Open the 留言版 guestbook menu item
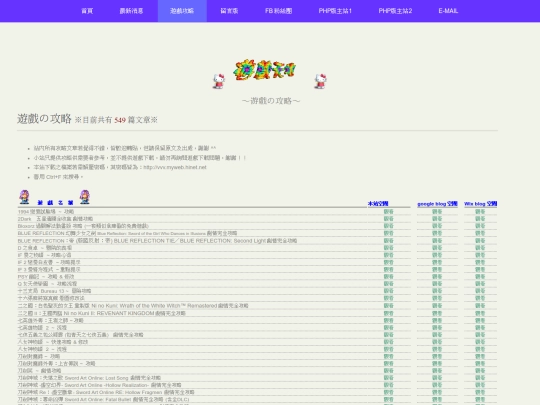Image resolution: width=540 pixels, height=405 pixels. pyautogui.click(x=229, y=11)
